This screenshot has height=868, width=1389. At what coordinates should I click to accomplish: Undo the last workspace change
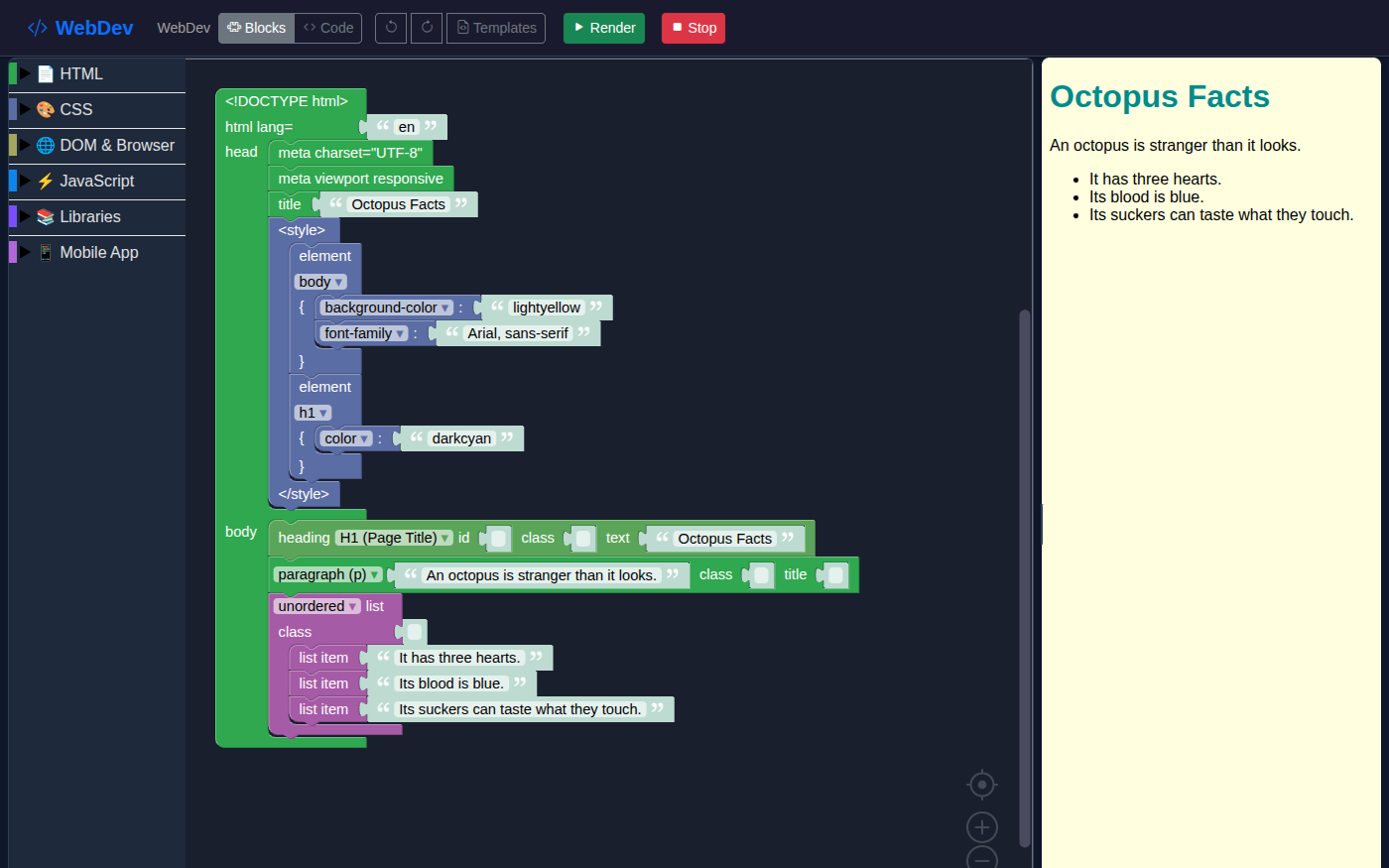point(391,28)
